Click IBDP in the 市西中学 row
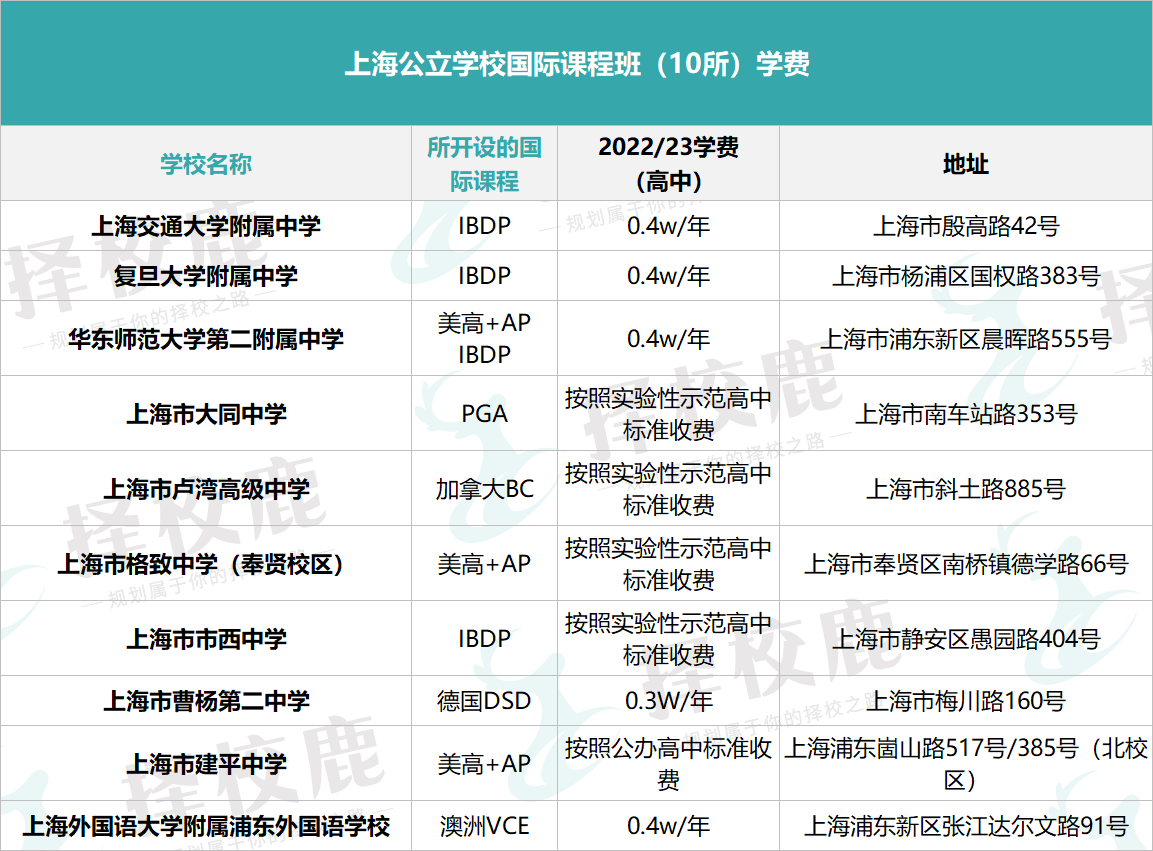This screenshot has width=1153, height=851. tap(484, 638)
